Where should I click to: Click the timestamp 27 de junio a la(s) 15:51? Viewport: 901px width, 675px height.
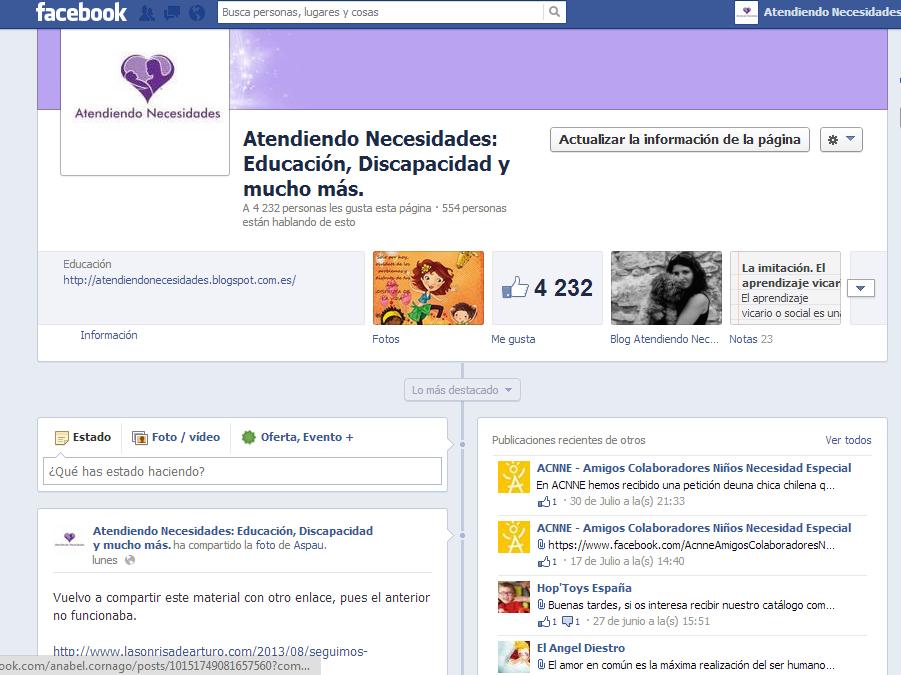click(651, 621)
